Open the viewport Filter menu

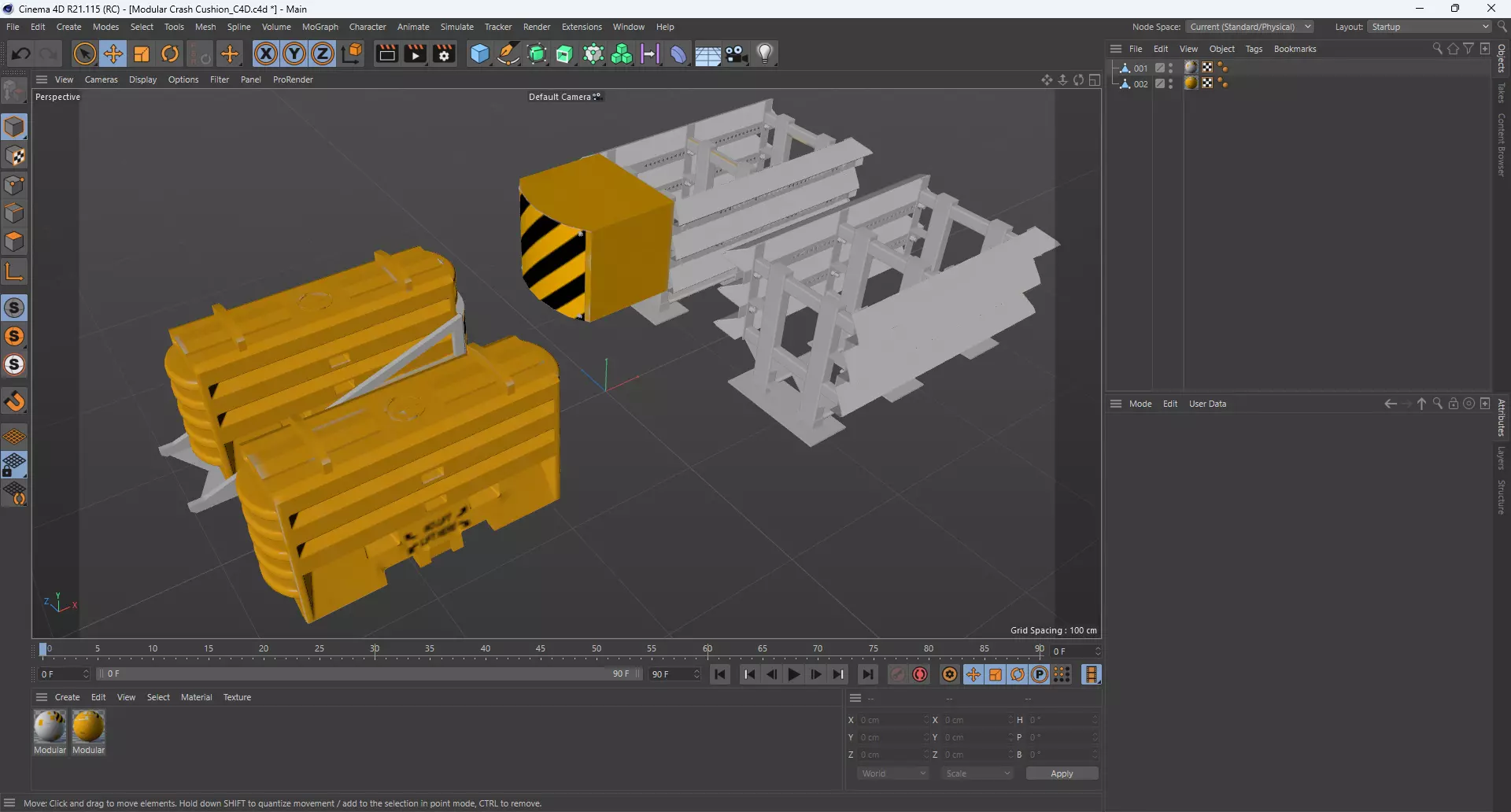click(220, 79)
